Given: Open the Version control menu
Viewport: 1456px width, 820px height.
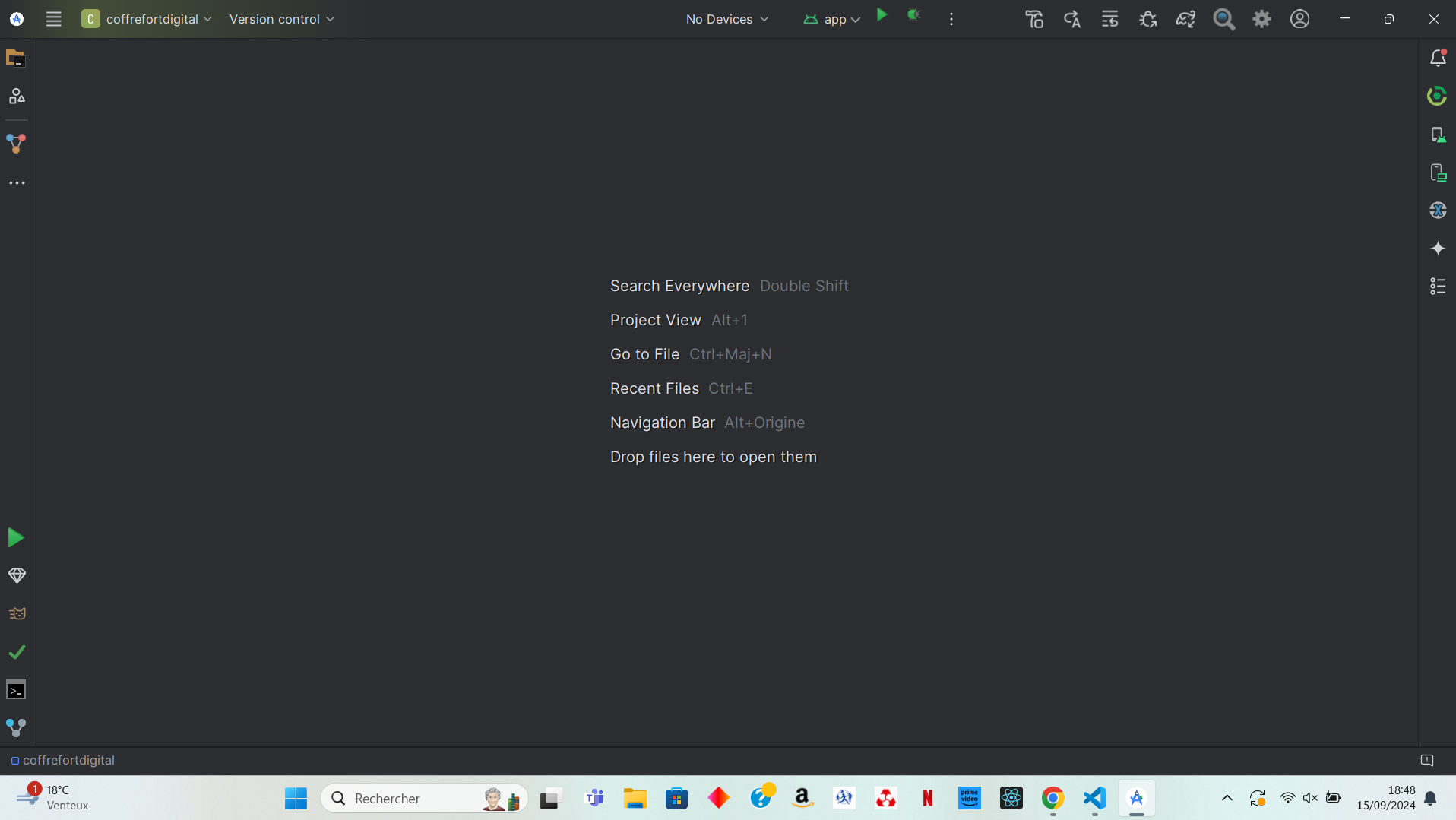Looking at the screenshot, I should (281, 19).
